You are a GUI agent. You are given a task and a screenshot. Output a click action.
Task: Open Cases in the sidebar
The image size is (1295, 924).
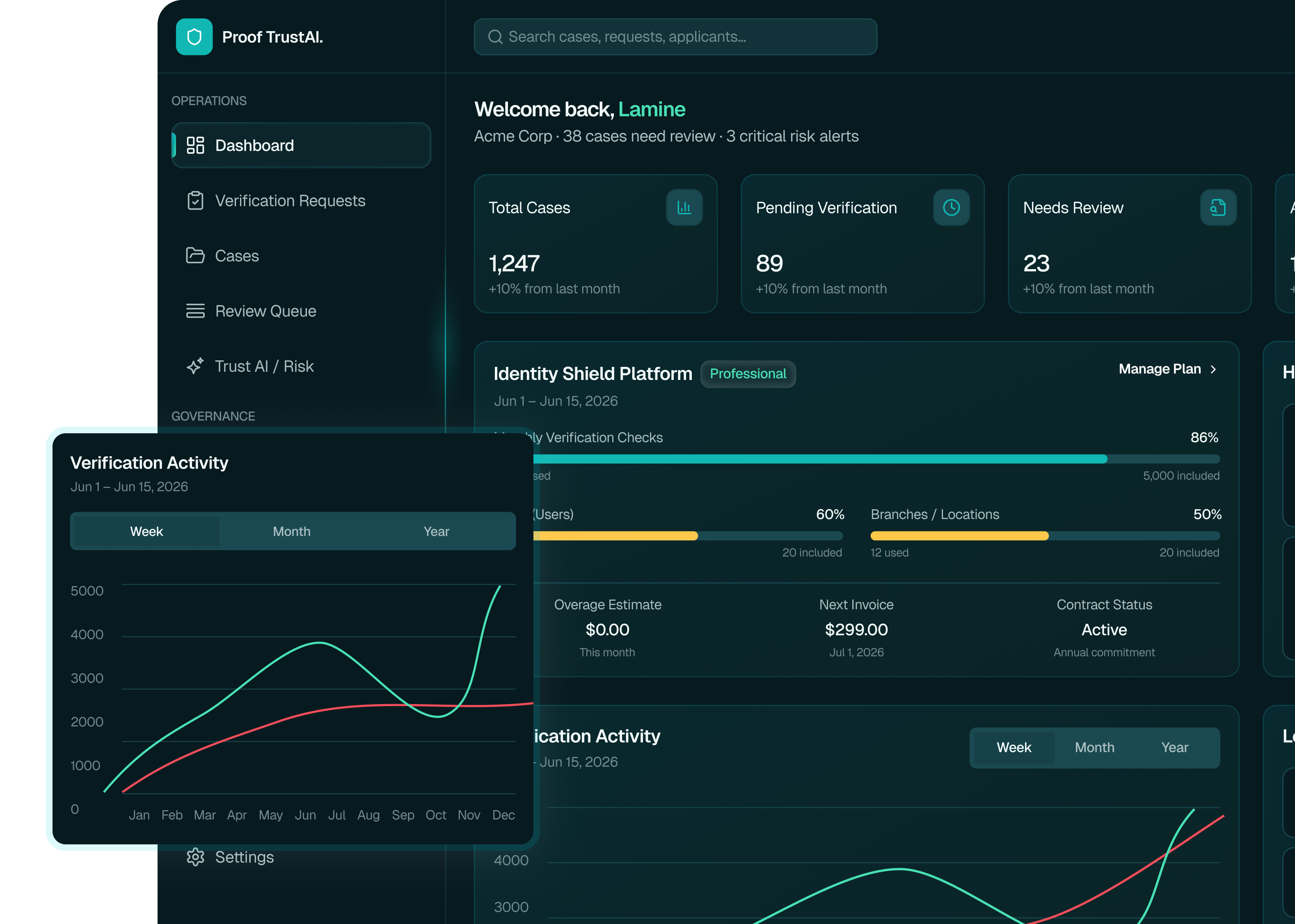[x=301, y=256]
